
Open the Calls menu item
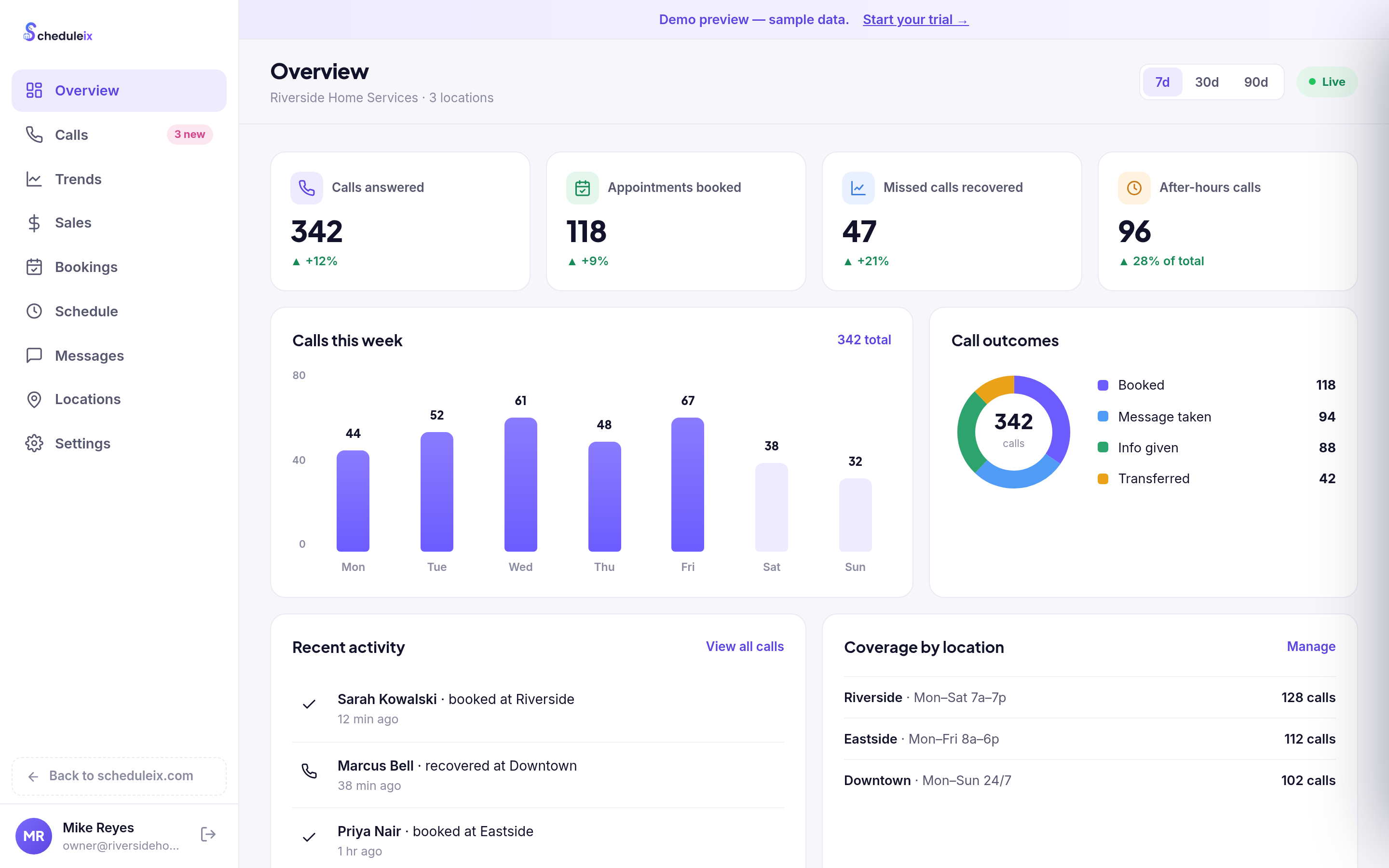click(119, 135)
